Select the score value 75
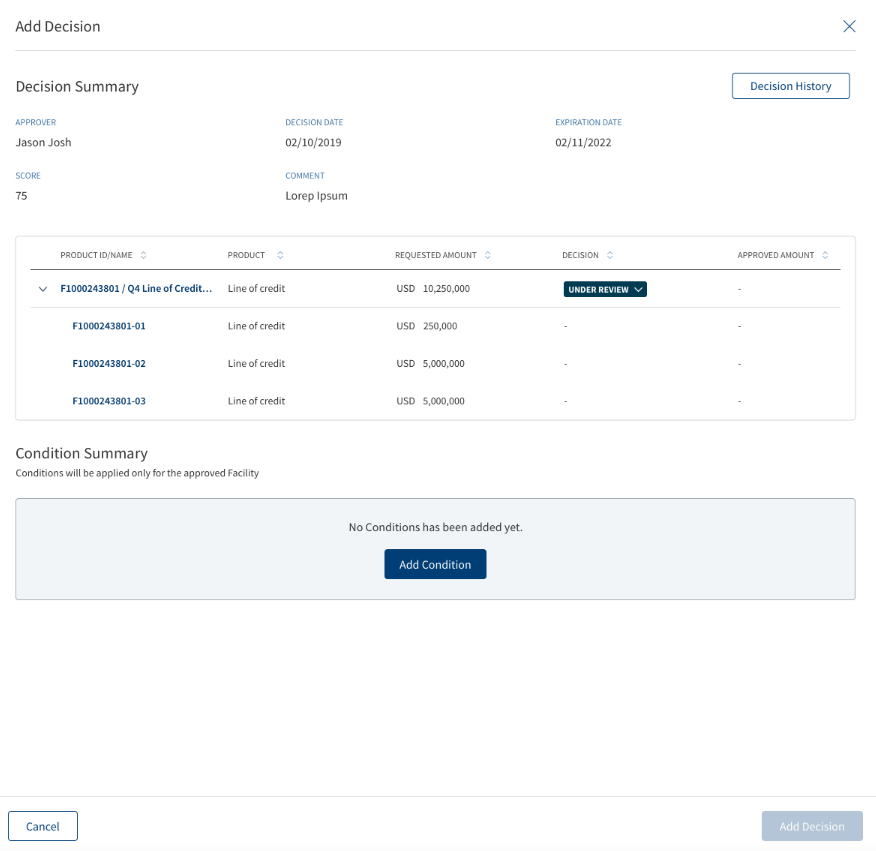The height and width of the screenshot is (851, 876). 21,196
